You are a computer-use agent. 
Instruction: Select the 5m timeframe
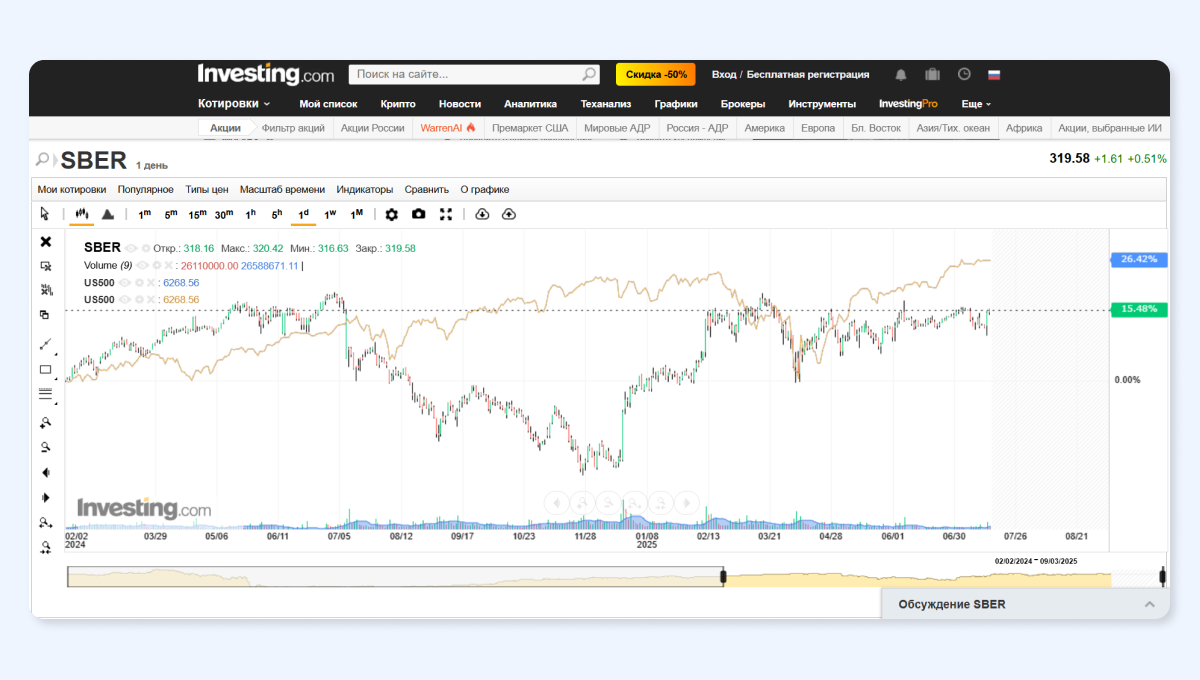pyautogui.click(x=171, y=214)
